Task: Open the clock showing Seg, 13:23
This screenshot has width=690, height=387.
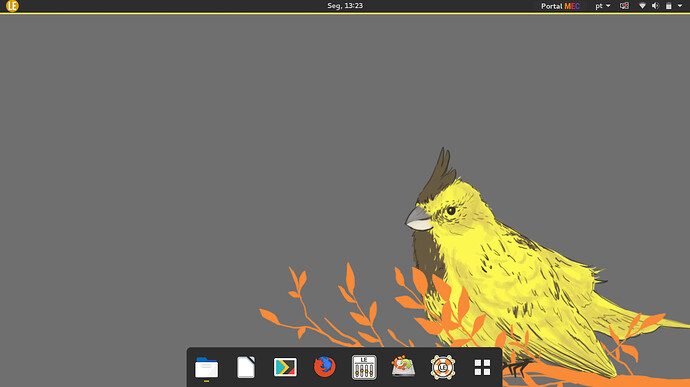Action: pos(345,6)
